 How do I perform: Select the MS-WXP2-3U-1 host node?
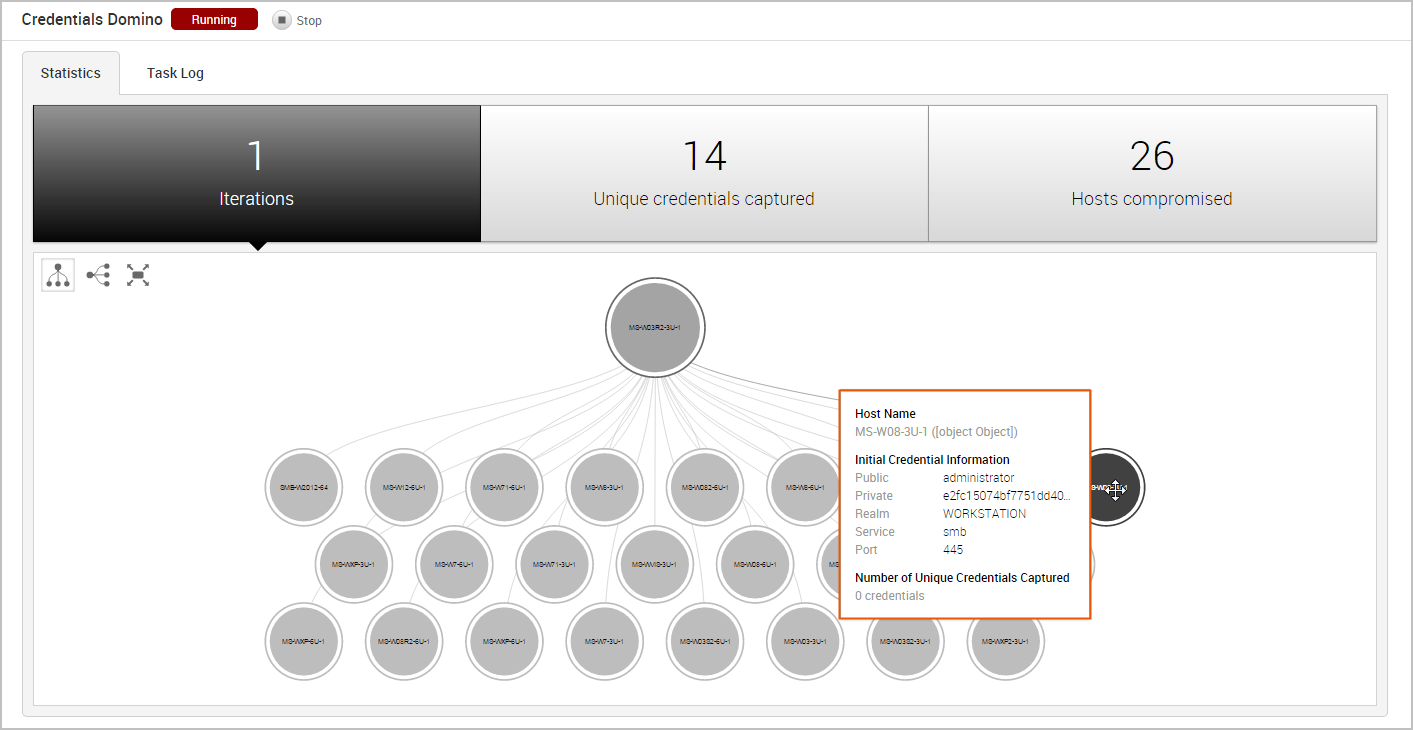[x=1005, y=641]
